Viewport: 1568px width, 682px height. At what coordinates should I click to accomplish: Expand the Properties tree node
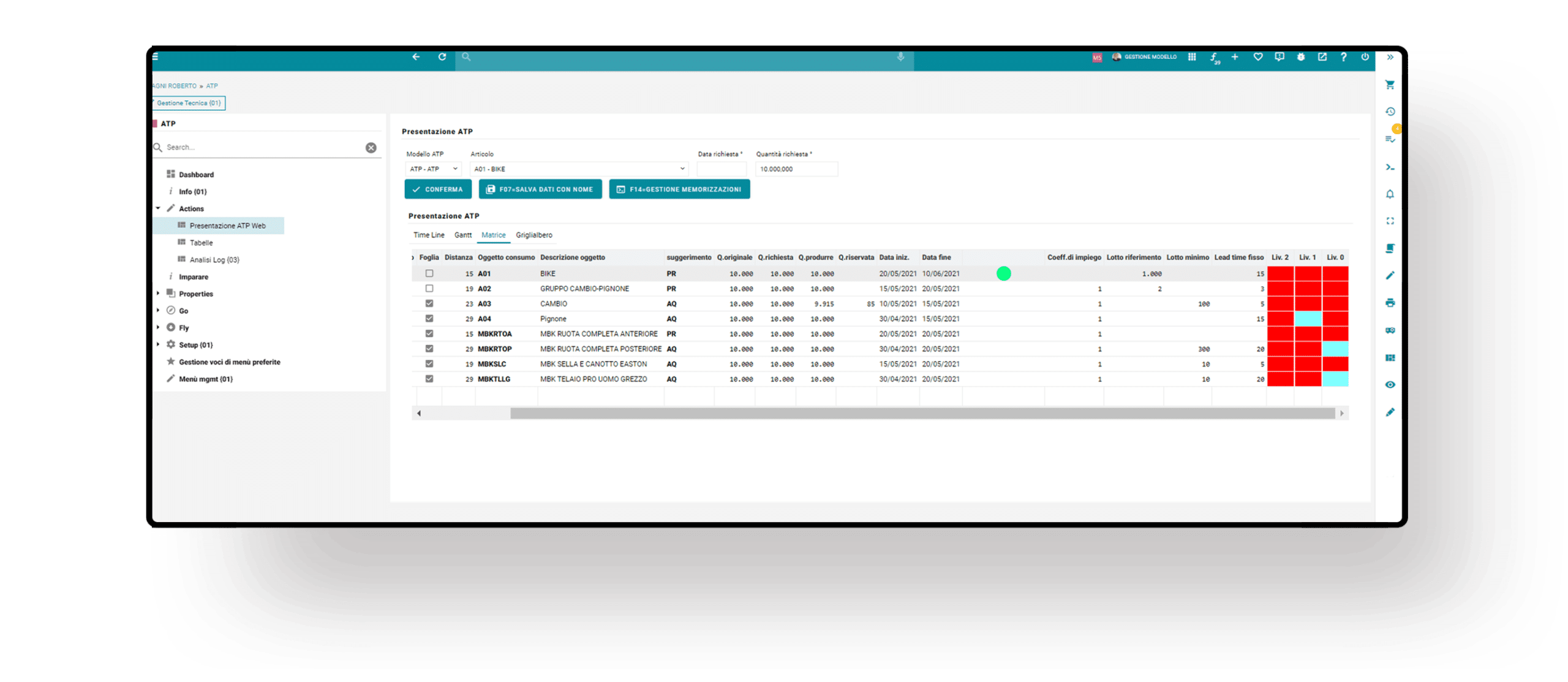[158, 294]
